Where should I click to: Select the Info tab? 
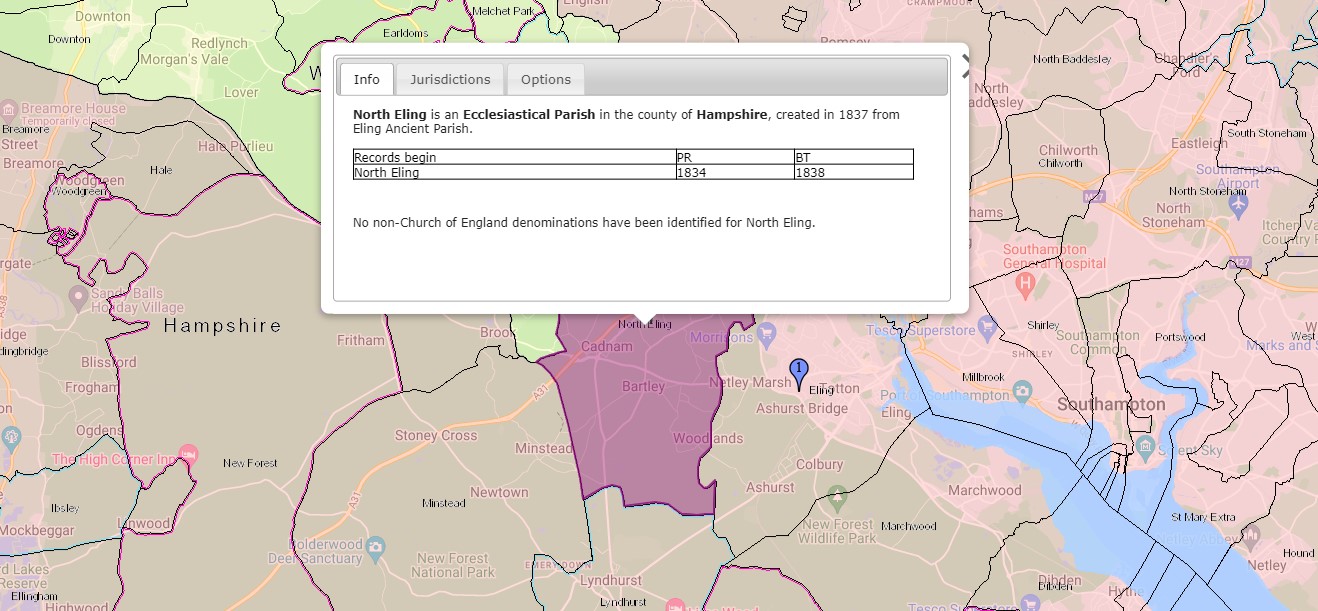click(x=366, y=79)
